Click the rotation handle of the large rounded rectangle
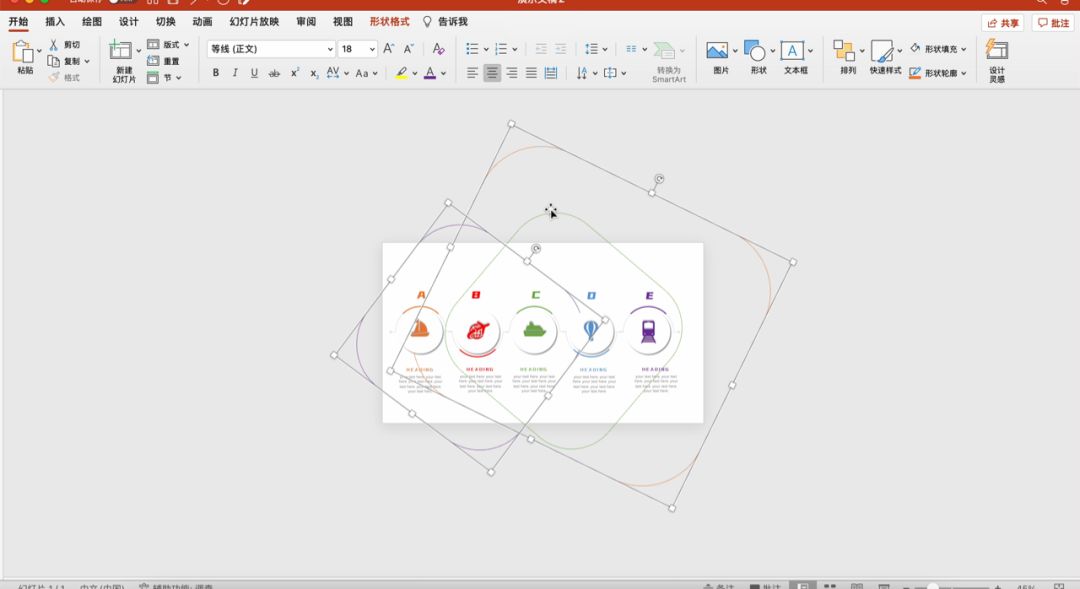Viewport: 1080px width, 589px height. (659, 179)
